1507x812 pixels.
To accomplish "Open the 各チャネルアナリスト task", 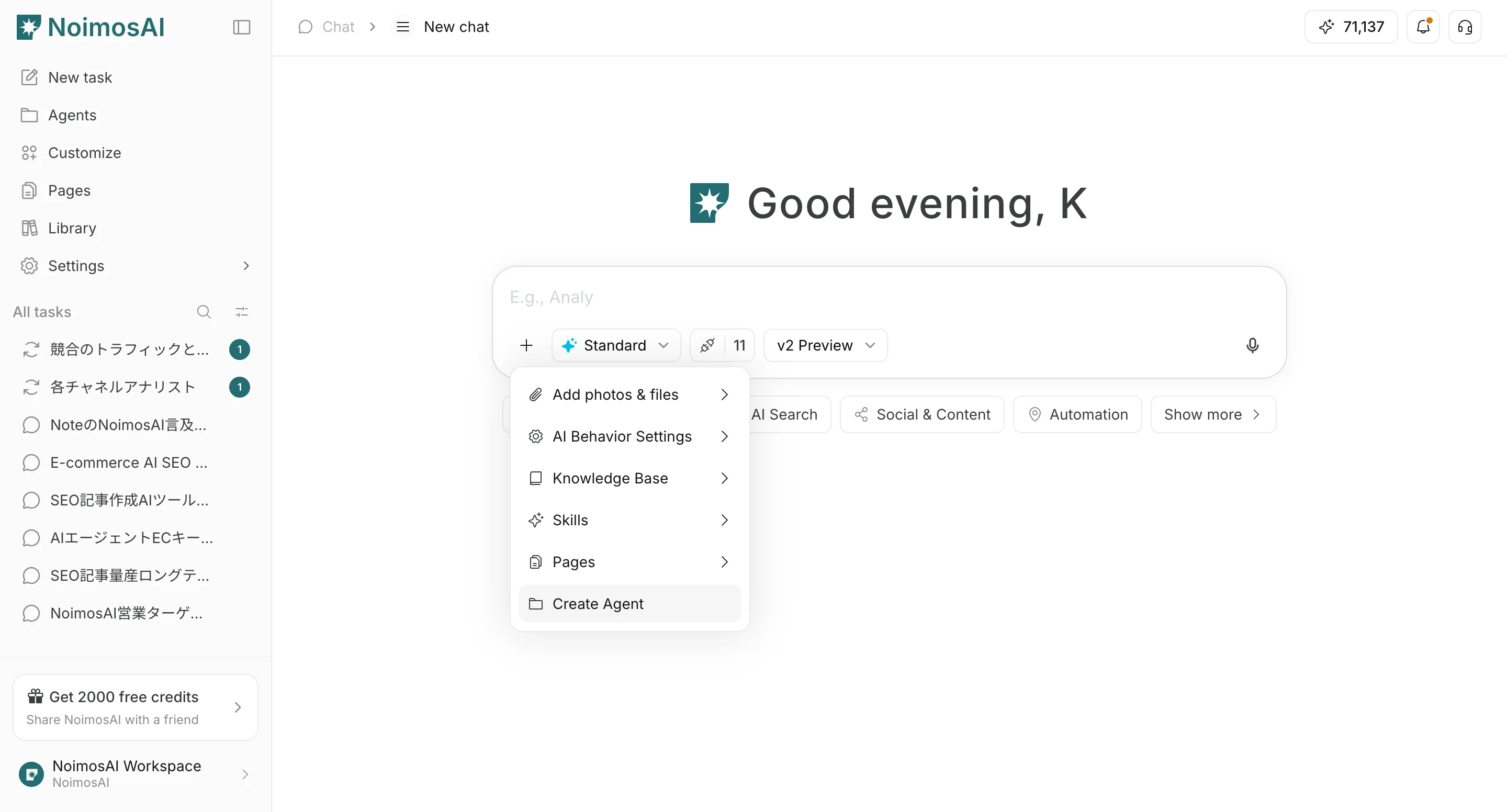I will [x=136, y=387].
